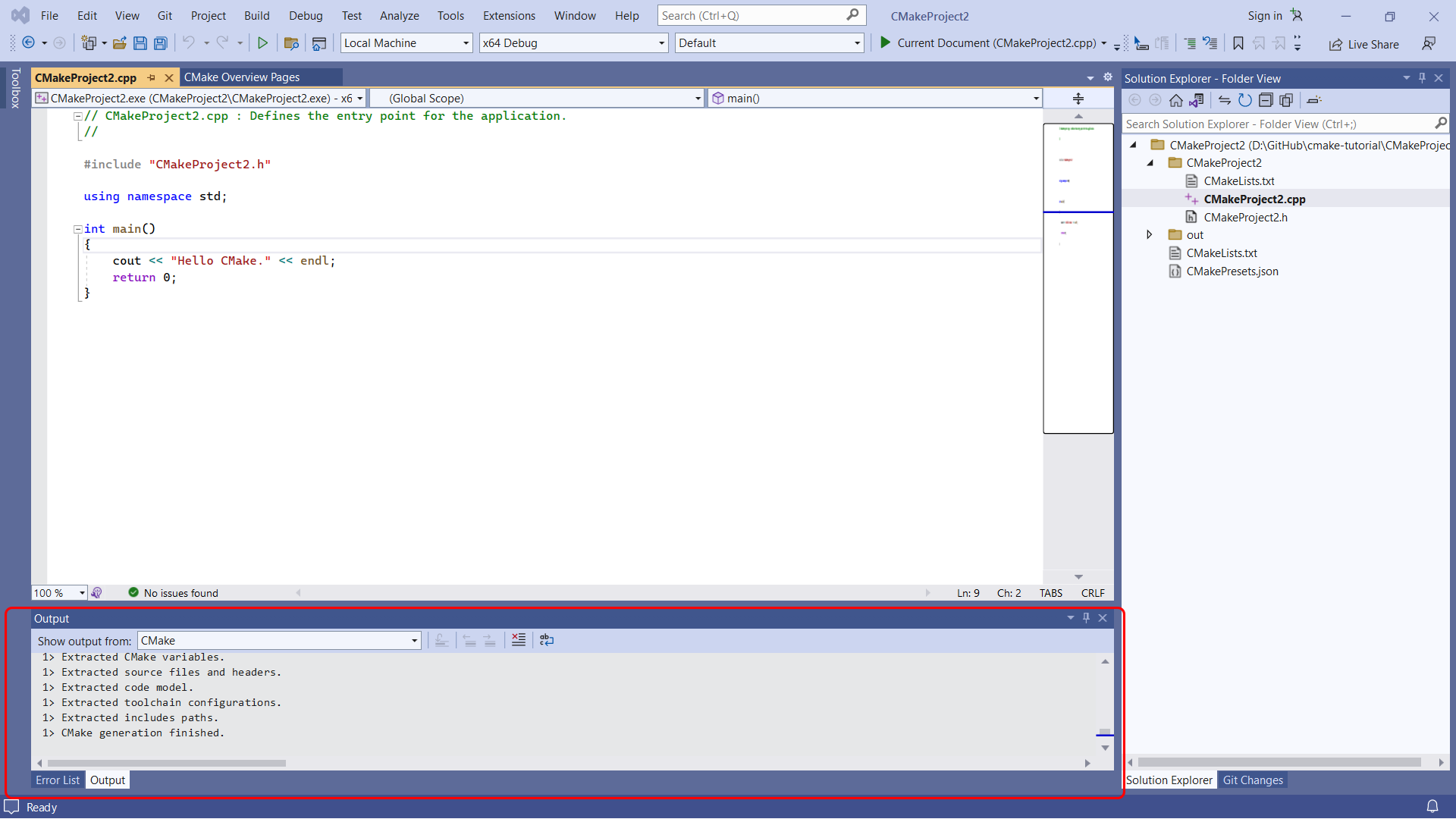
Task: Click the Output horizontal scrollbar thumb
Action: coord(167,763)
